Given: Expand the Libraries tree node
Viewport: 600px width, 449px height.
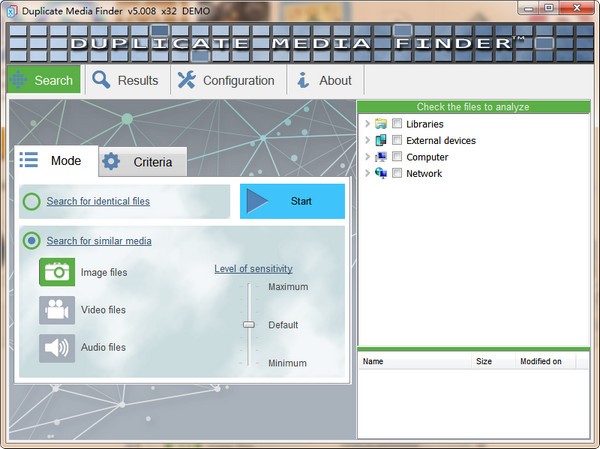Looking at the screenshot, I should (367, 124).
